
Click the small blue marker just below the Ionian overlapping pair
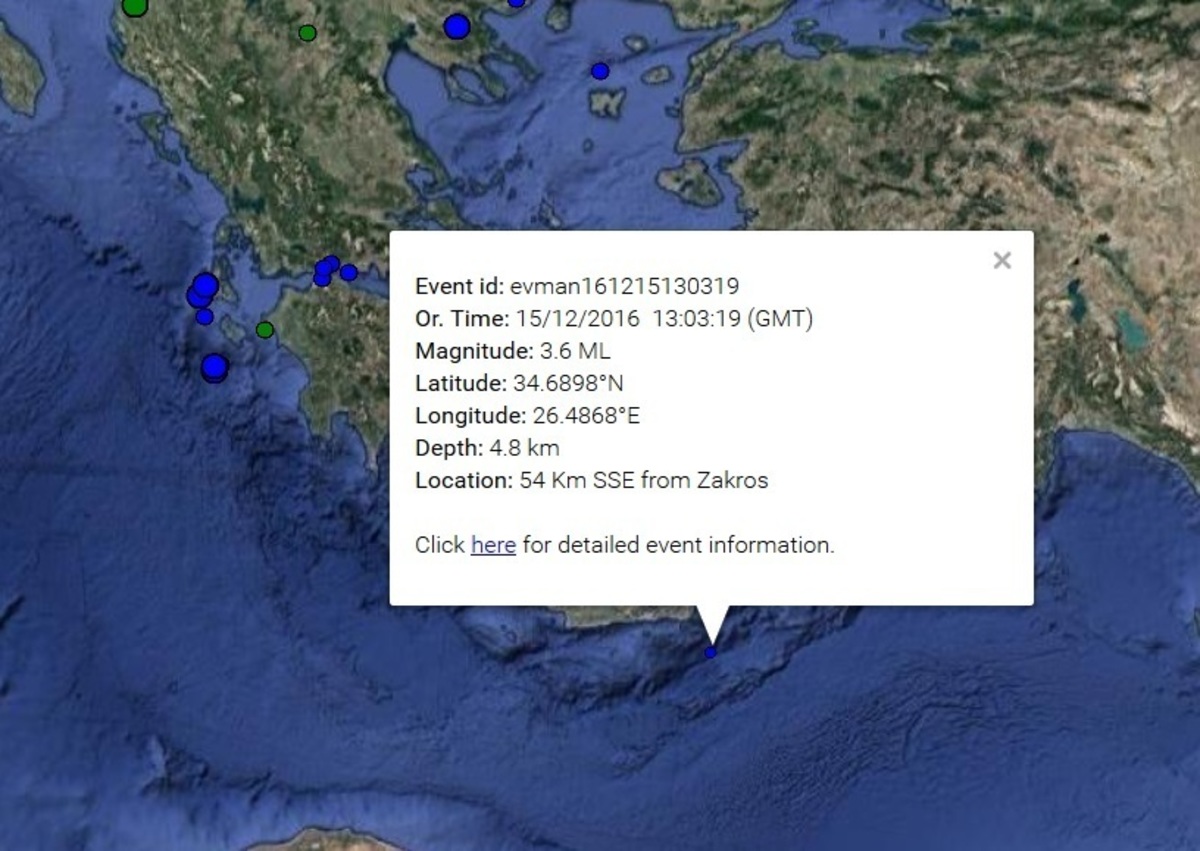coord(204,317)
